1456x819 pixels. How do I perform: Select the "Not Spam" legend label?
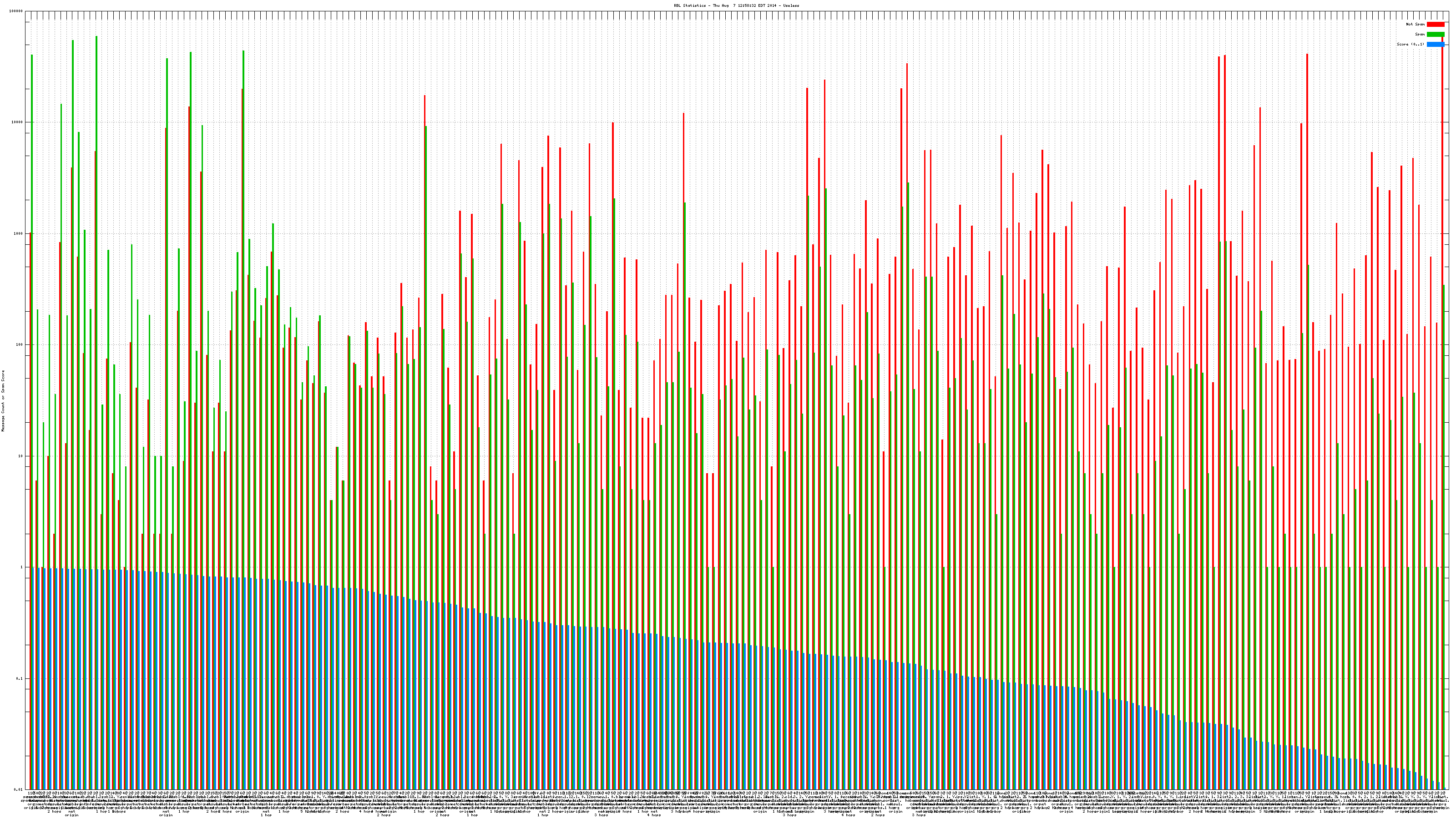click(1416, 24)
